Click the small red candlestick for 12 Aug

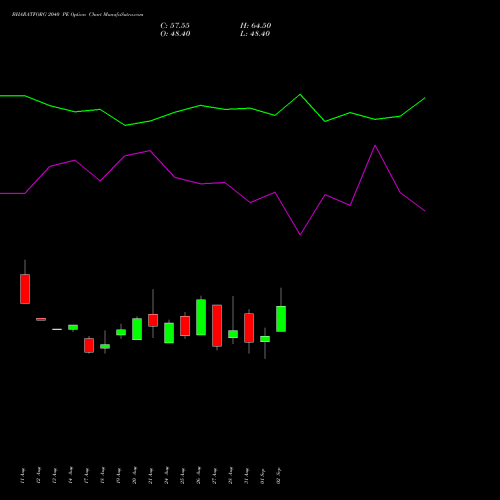click(x=41, y=319)
